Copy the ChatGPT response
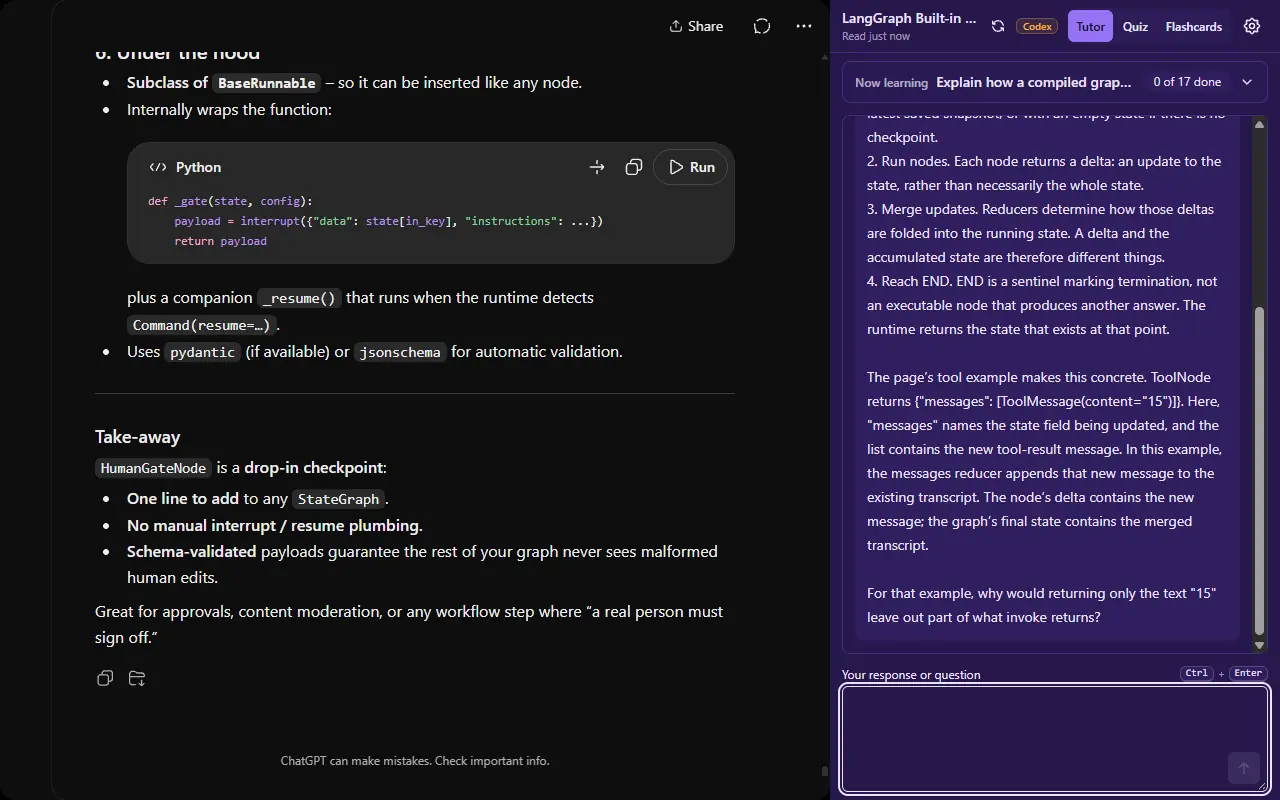This screenshot has height=800, width=1280. [105, 678]
